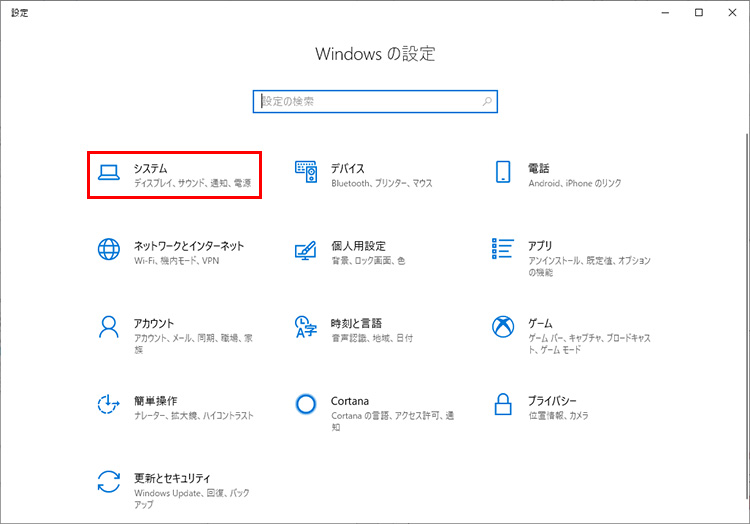Click the globe icon for ネットワークとインターネット
Screen dimensions: 750x524
(x=109, y=250)
